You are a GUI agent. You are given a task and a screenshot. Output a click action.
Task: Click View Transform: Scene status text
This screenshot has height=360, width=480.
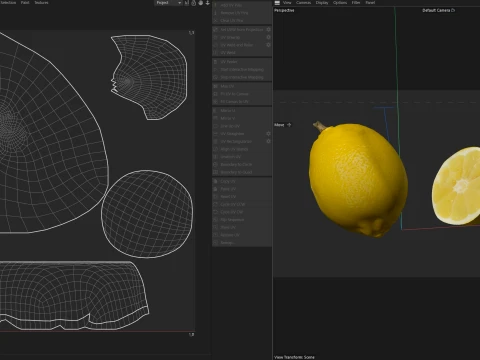point(294,357)
